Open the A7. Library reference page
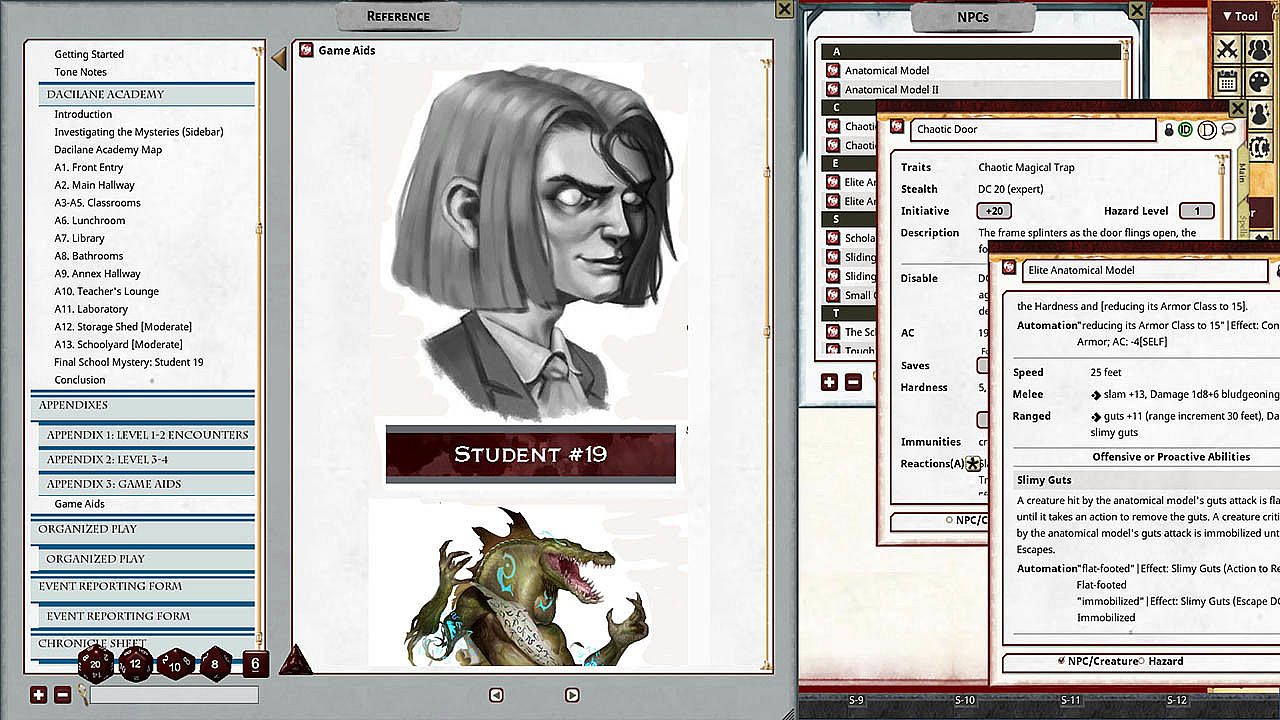Image resolution: width=1280 pixels, height=720 pixels. pos(79,238)
